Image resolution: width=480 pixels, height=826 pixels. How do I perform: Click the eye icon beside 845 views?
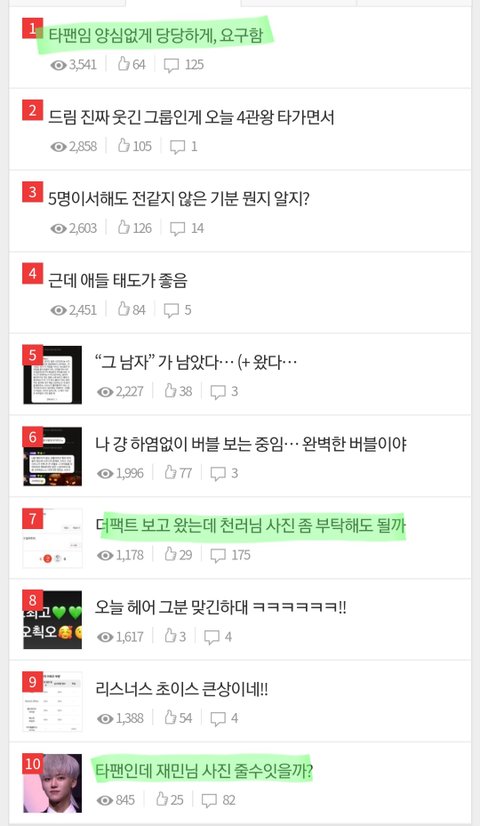click(x=105, y=800)
